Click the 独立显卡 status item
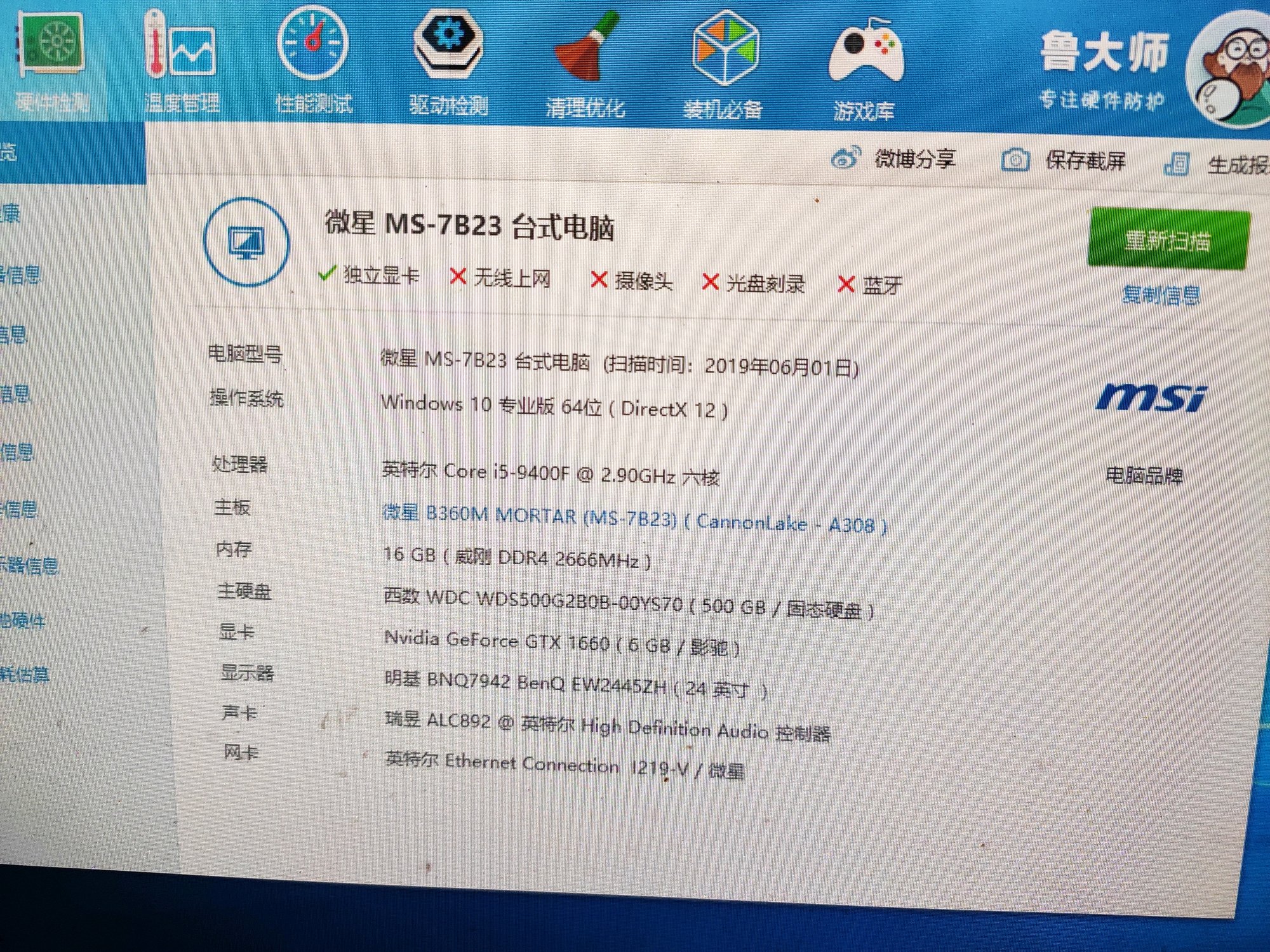This screenshot has width=1270, height=952. point(369,275)
